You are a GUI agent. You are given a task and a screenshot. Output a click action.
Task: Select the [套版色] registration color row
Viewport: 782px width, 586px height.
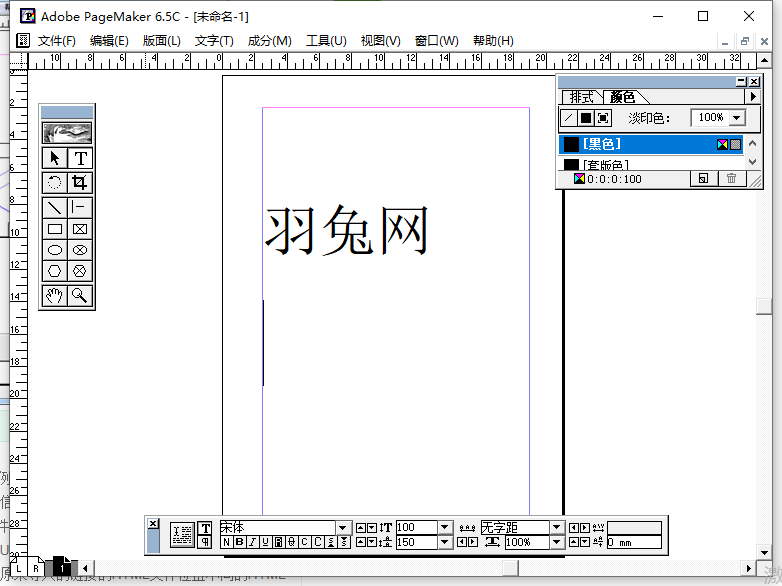click(651, 163)
